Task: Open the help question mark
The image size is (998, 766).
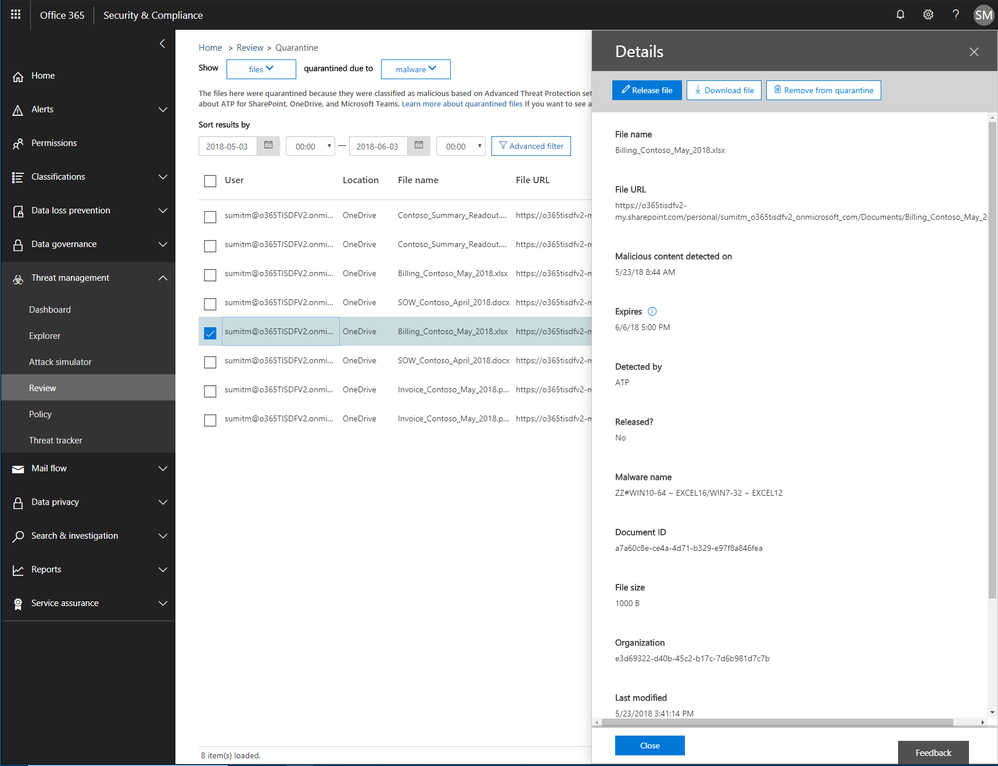Action: click(955, 14)
